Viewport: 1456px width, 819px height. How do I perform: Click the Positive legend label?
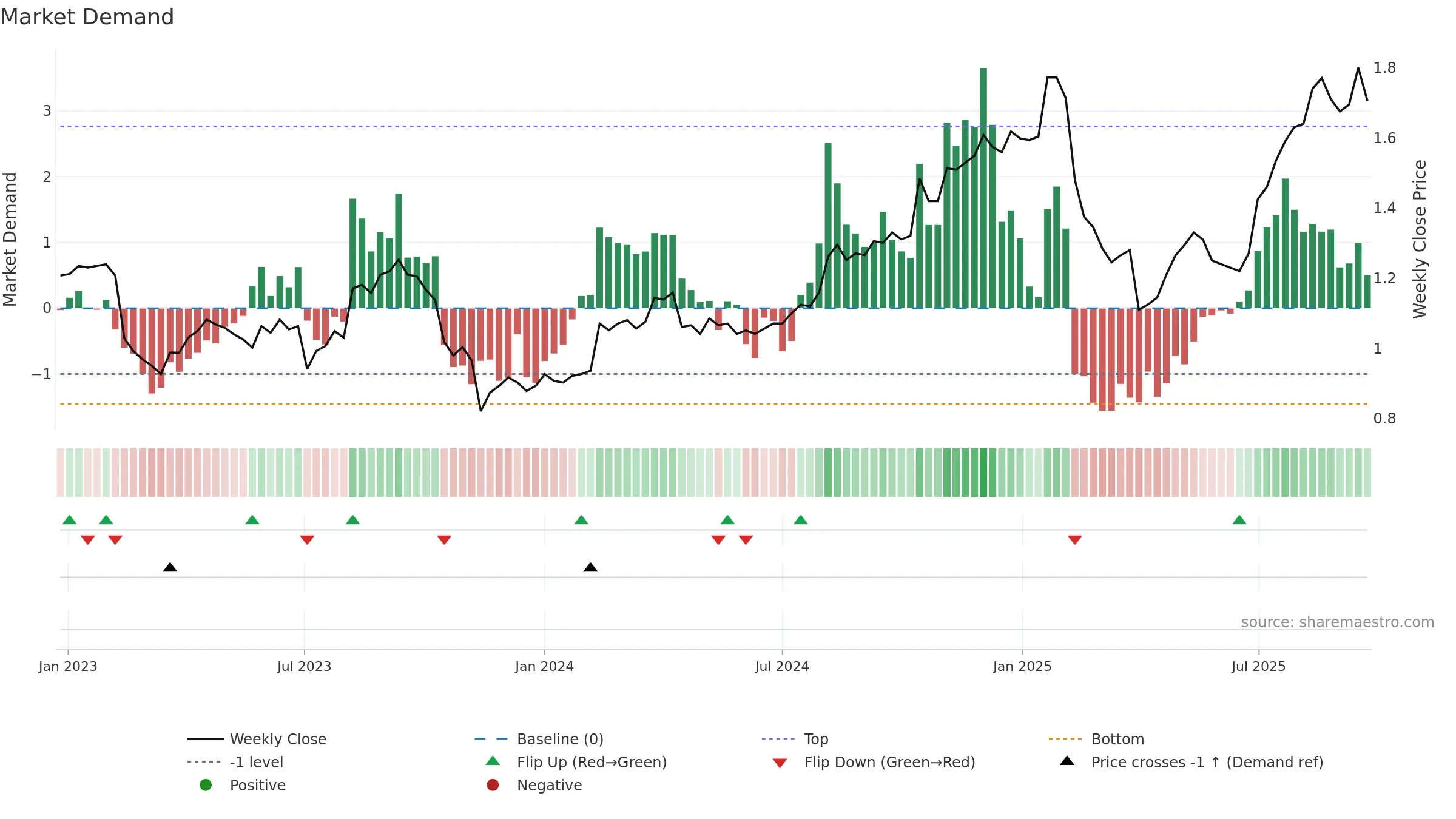(257, 785)
